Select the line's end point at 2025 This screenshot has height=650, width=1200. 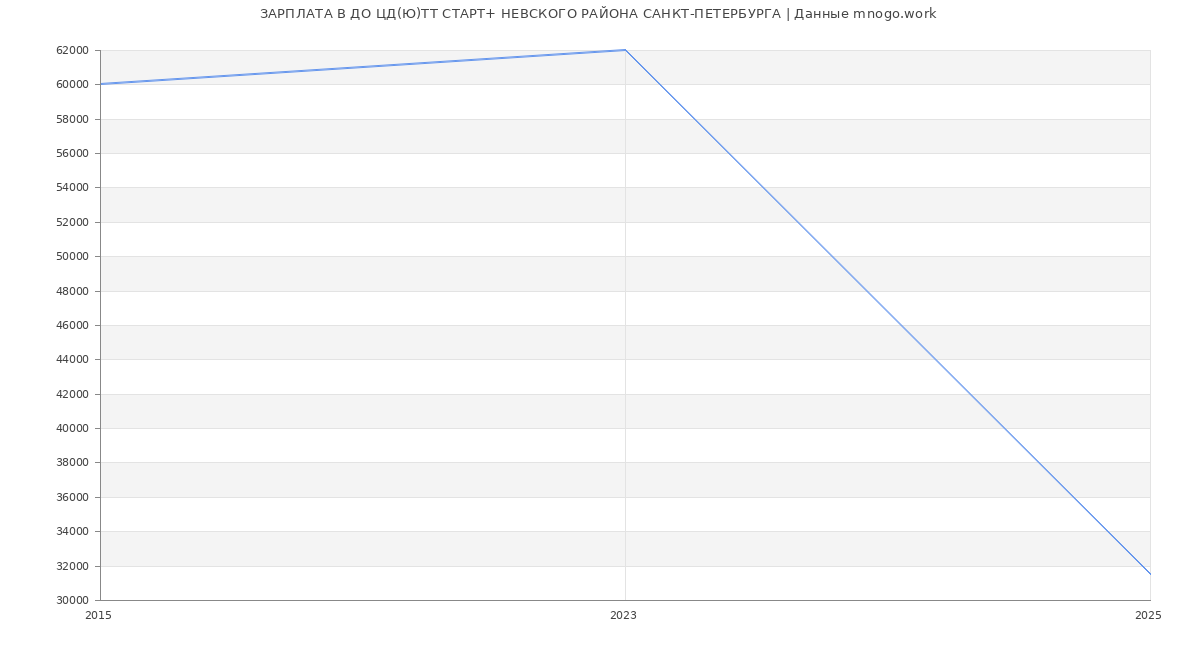(1149, 574)
